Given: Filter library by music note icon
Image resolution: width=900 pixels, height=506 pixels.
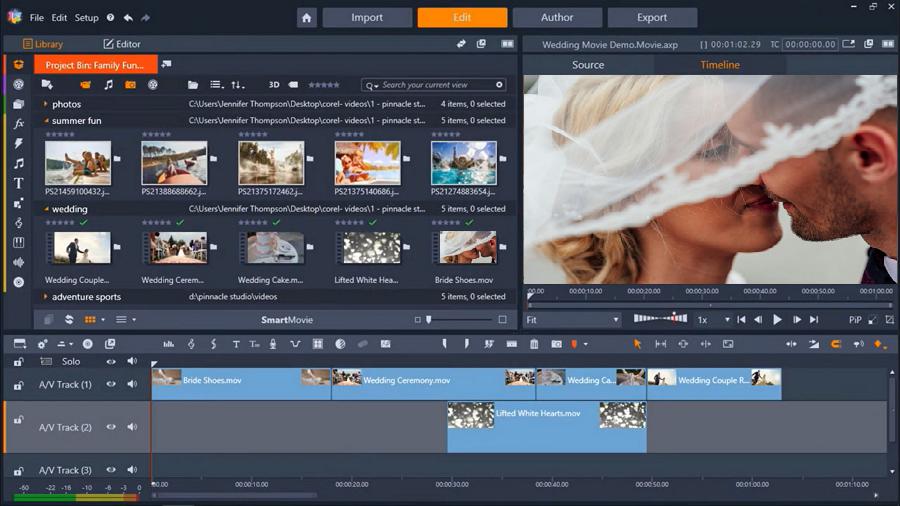Looking at the screenshot, I should (x=108, y=85).
